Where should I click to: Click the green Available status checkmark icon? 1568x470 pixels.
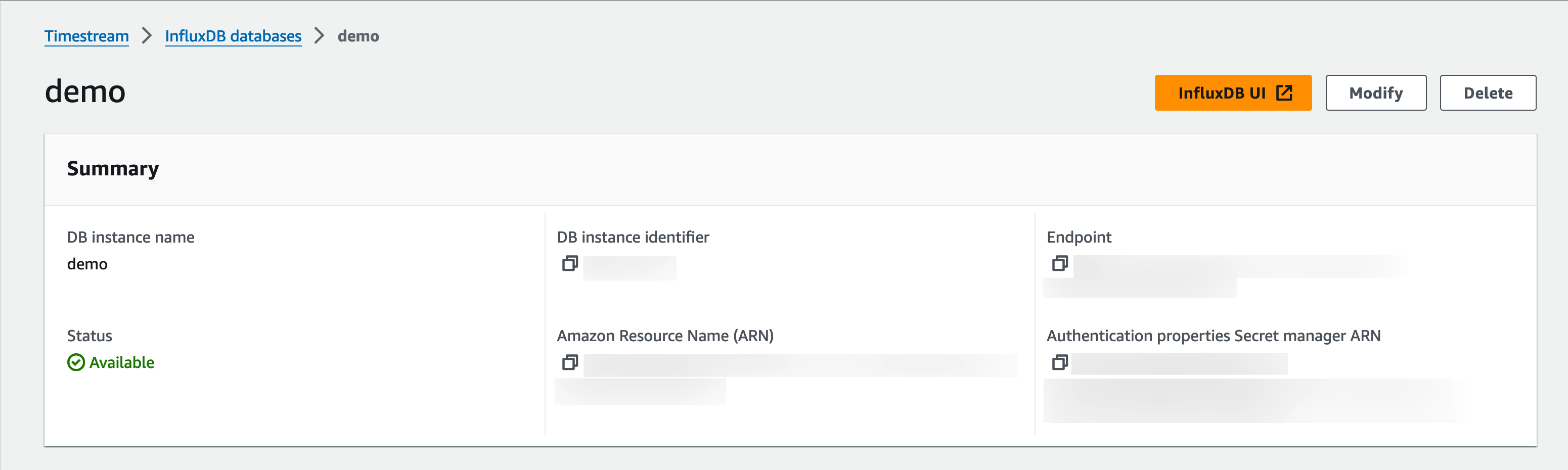(76, 363)
